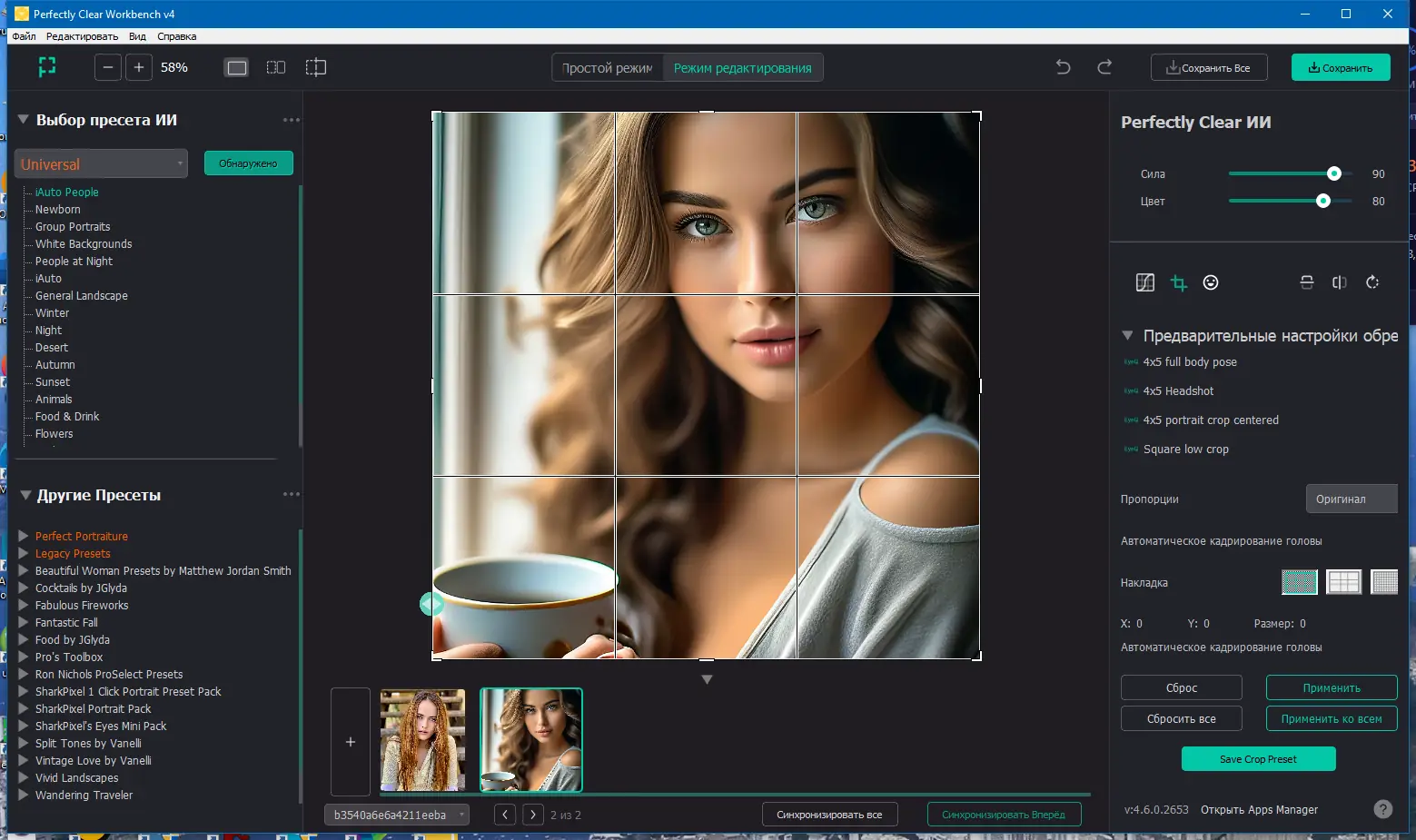Select the curly-haired woman thumbnail
This screenshot has height=840, width=1416.
pos(422,740)
